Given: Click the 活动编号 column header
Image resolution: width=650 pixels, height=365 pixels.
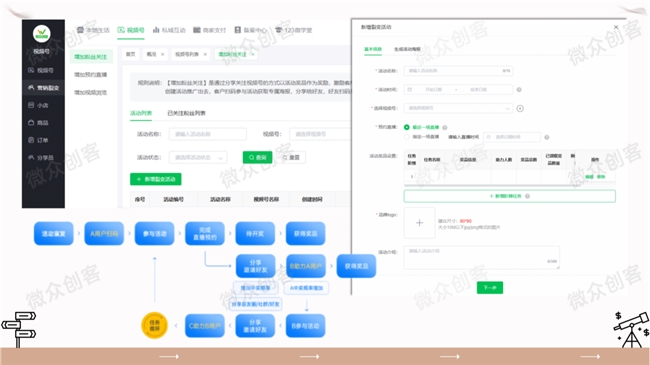Looking at the screenshot, I should tap(173, 200).
